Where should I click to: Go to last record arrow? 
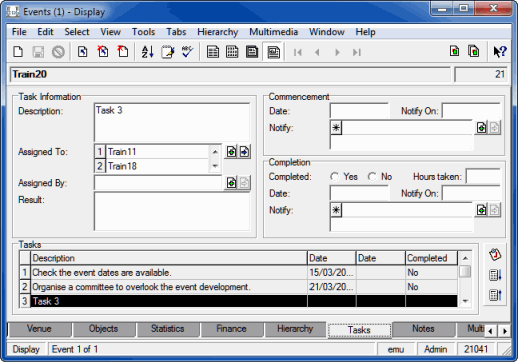click(357, 52)
